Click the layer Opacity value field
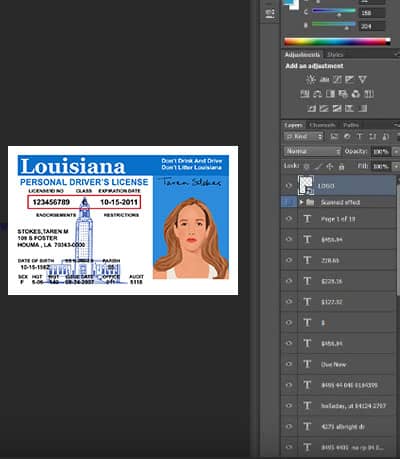 pos(380,151)
